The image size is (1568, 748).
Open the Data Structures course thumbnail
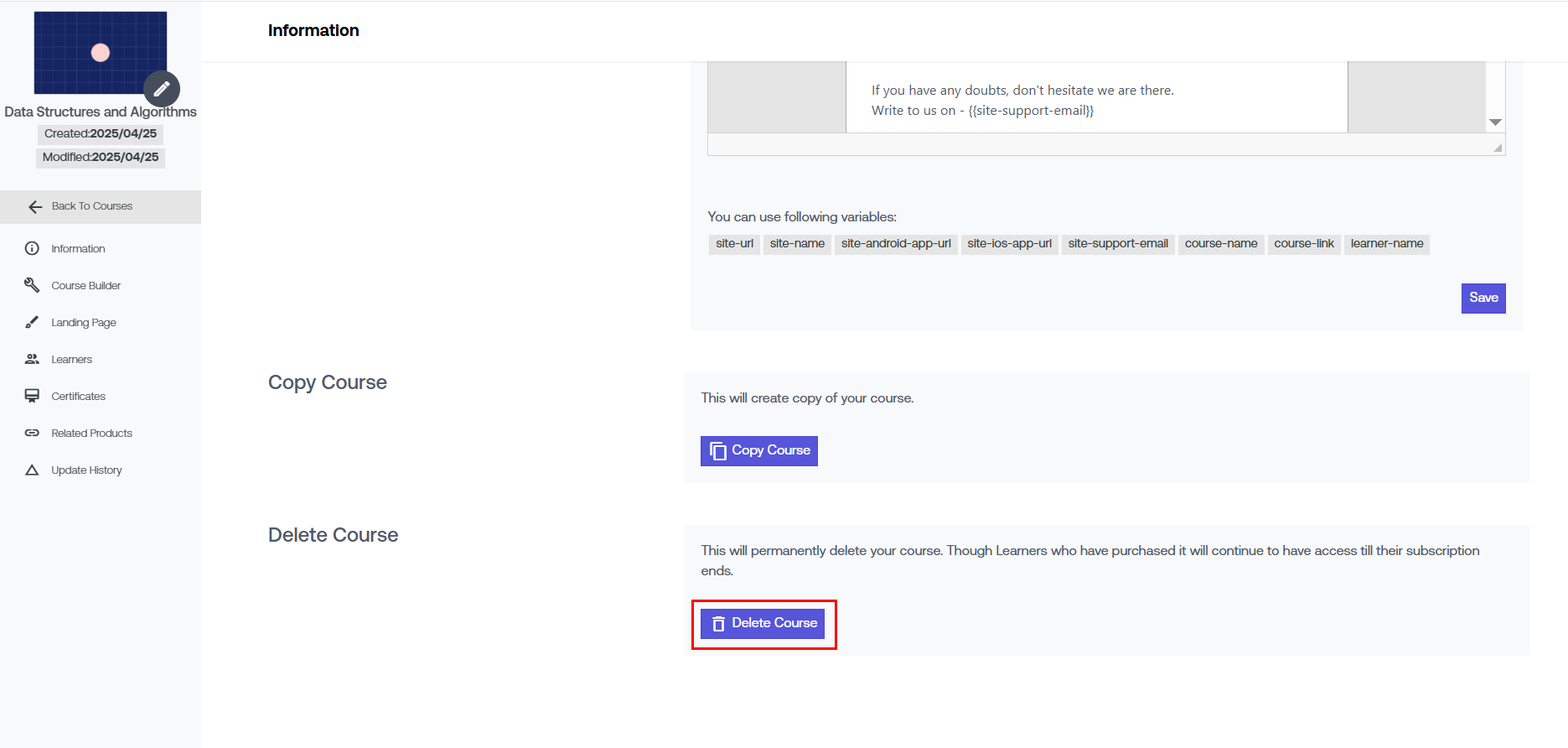coord(100,52)
